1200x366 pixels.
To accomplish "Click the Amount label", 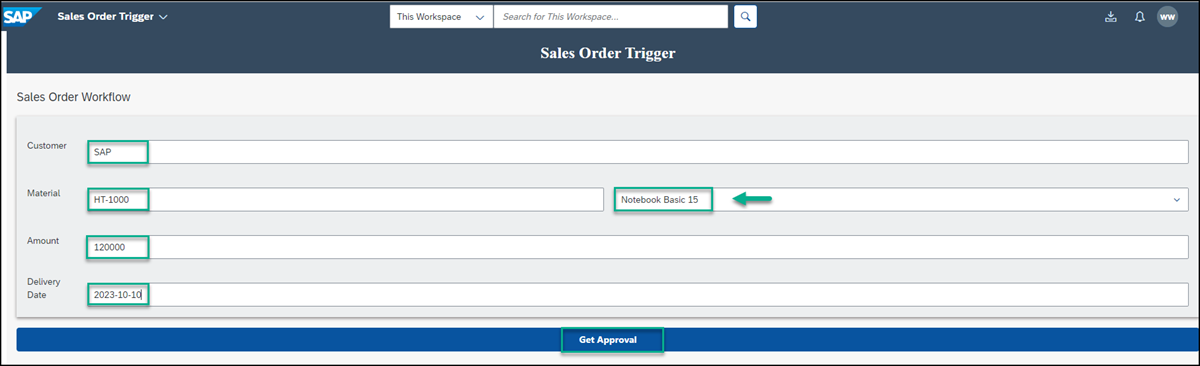I will (43, 241).
